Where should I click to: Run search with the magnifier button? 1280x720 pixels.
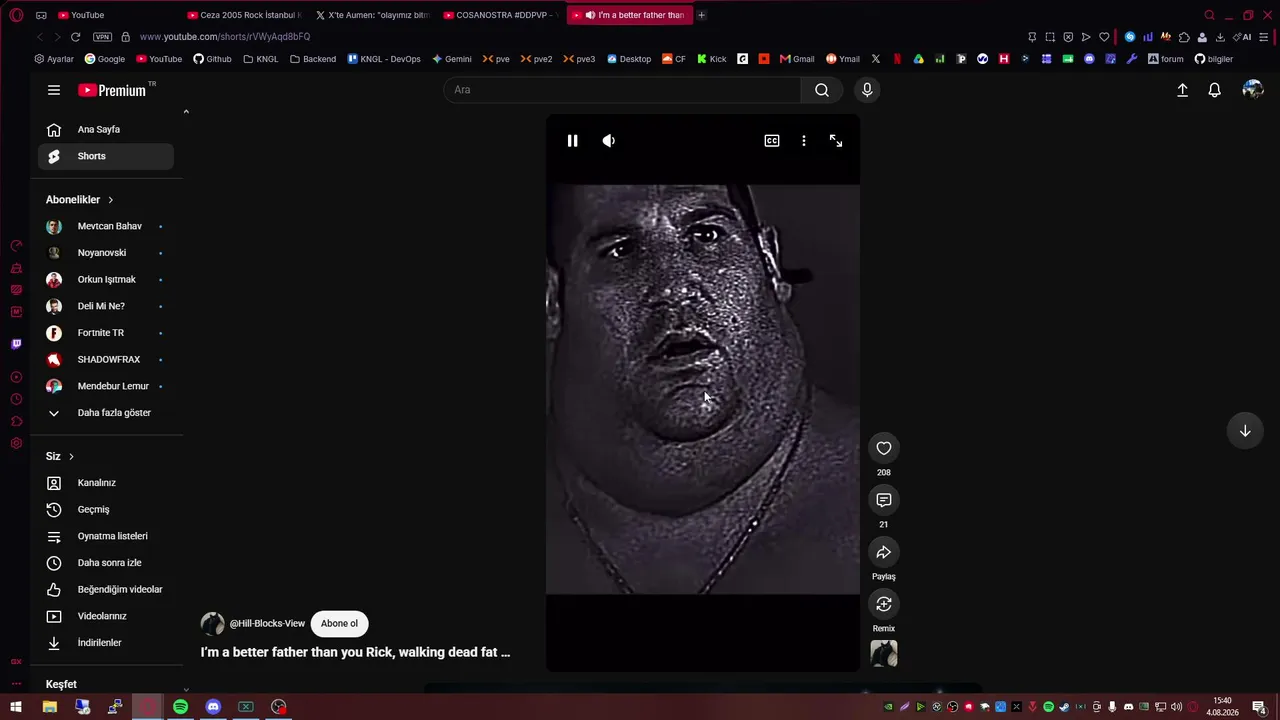click(822, 90)
